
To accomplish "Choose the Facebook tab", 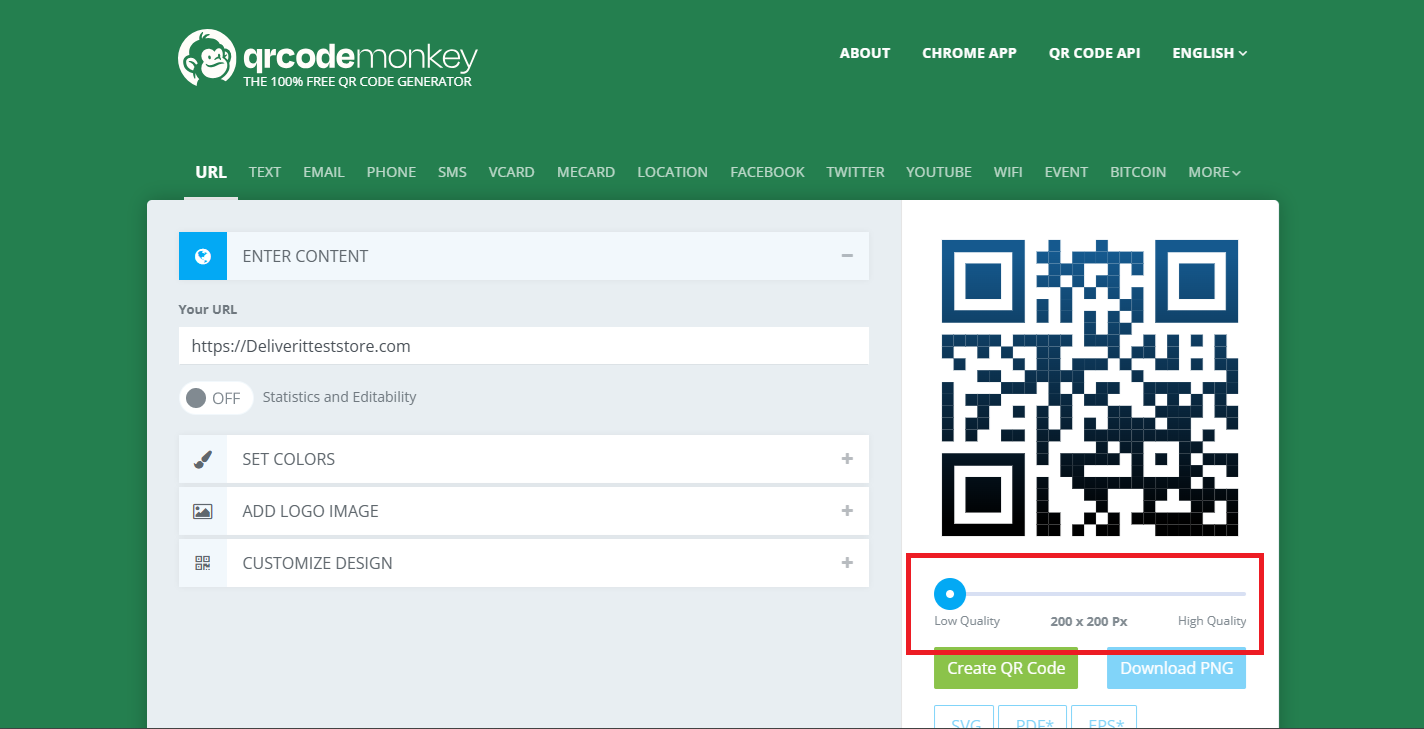I will coord(767,172).
